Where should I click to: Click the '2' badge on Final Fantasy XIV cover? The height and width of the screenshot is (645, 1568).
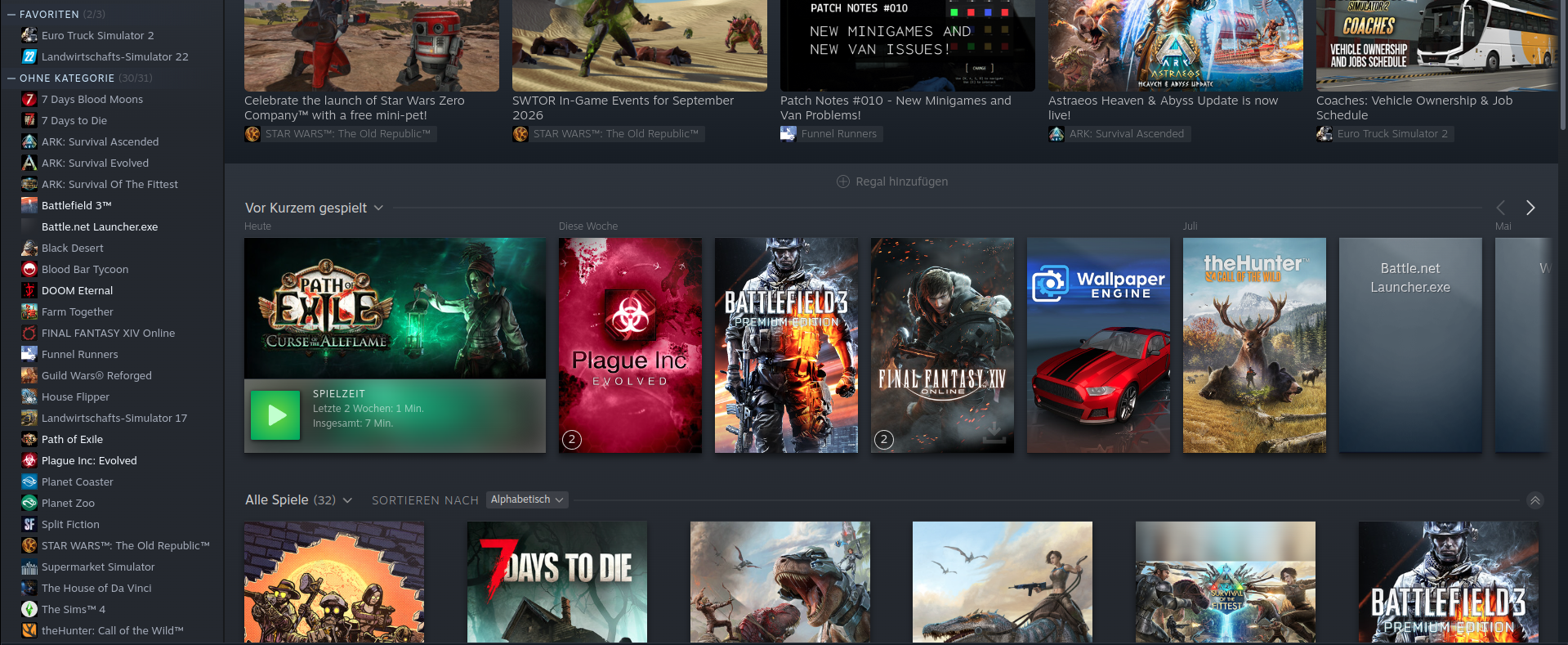[x=884, y=440]
